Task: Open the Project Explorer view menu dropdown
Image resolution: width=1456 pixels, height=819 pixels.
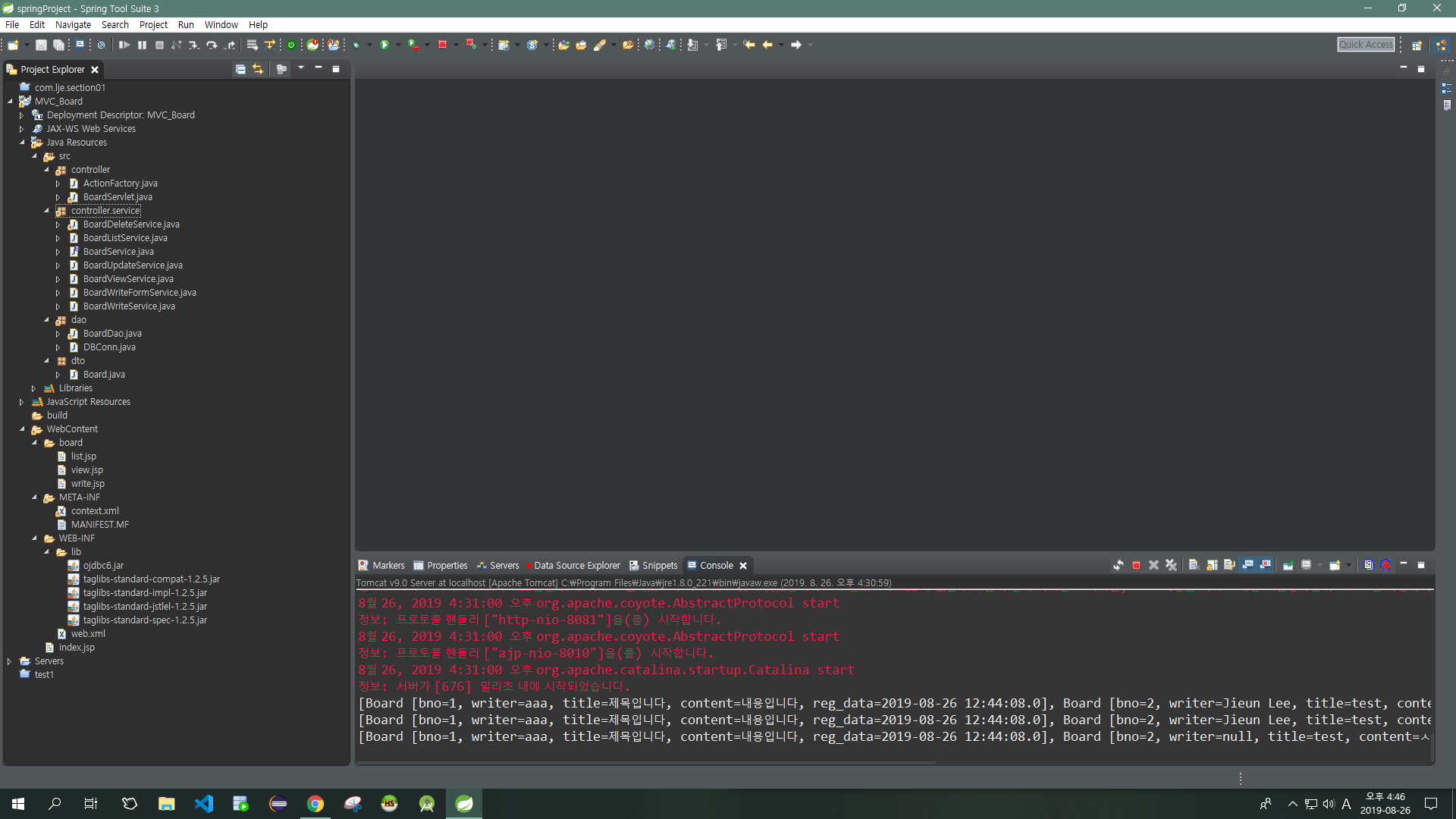Action: tap(301, 69)
